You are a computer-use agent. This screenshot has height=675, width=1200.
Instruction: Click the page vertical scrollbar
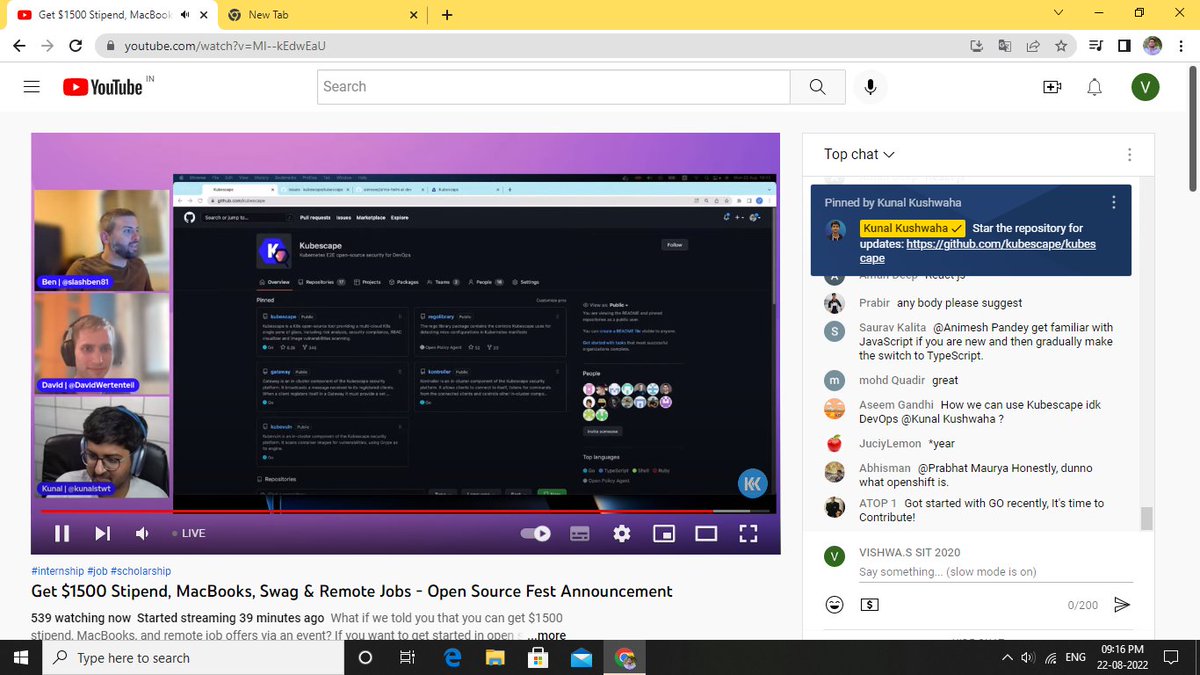tap(1192, 130)
